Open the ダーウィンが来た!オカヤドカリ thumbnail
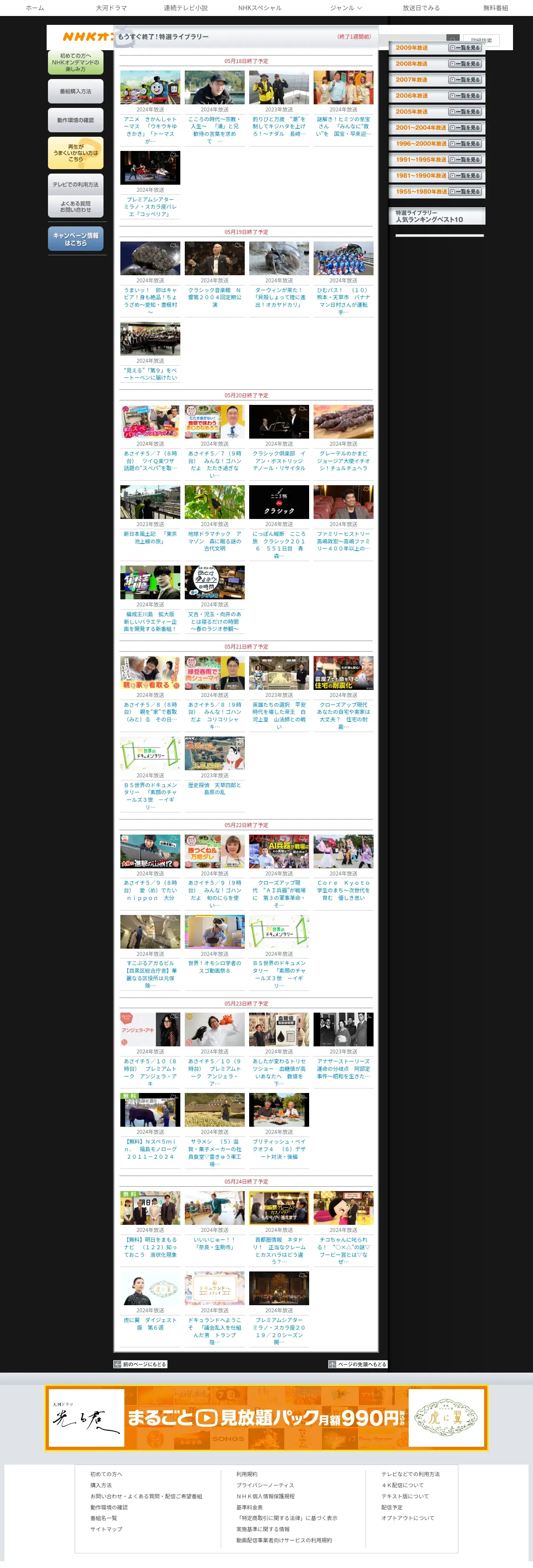533x1568 pixels. (279, 258)
